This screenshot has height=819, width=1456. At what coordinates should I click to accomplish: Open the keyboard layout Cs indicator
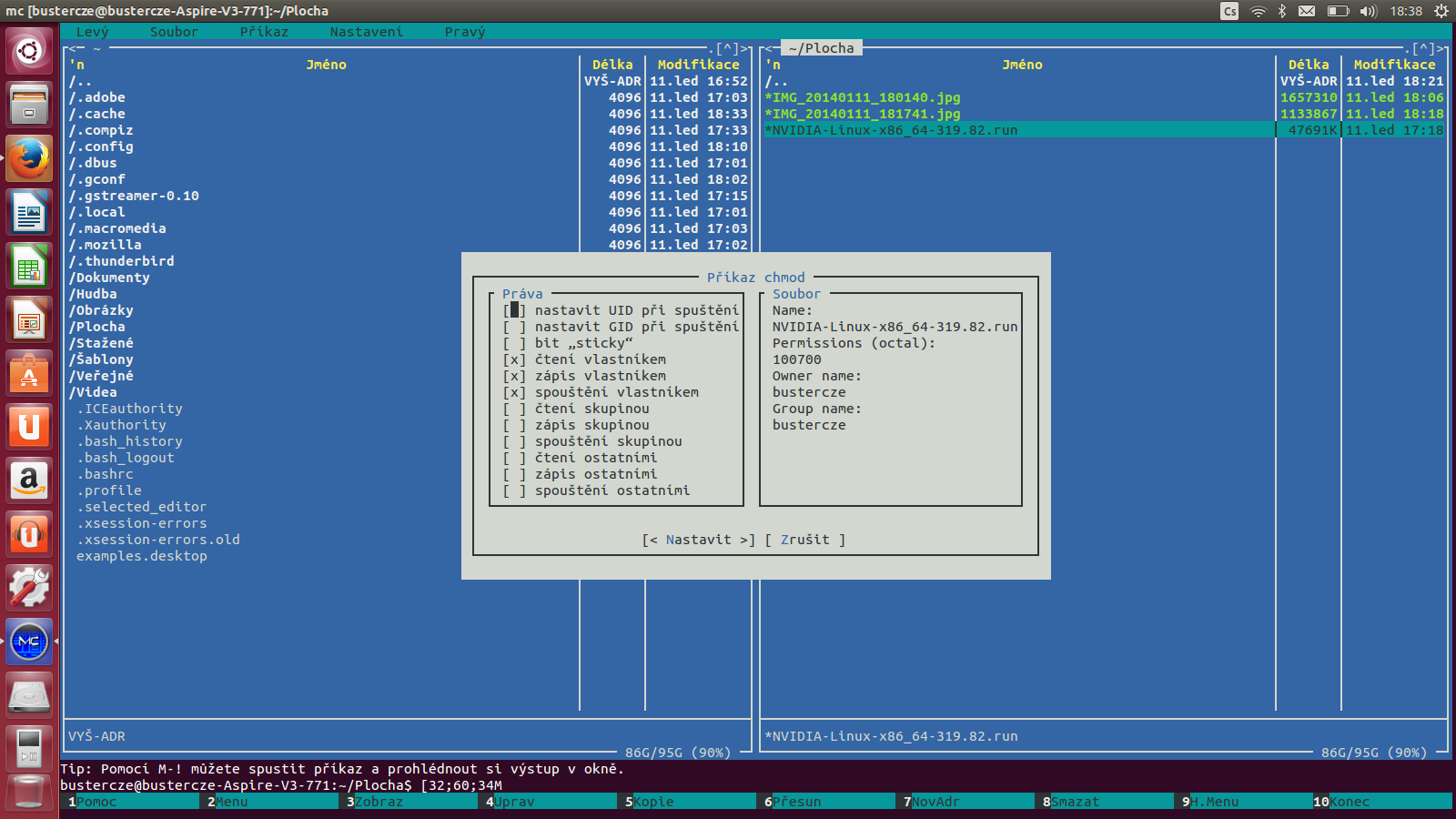1229,11
